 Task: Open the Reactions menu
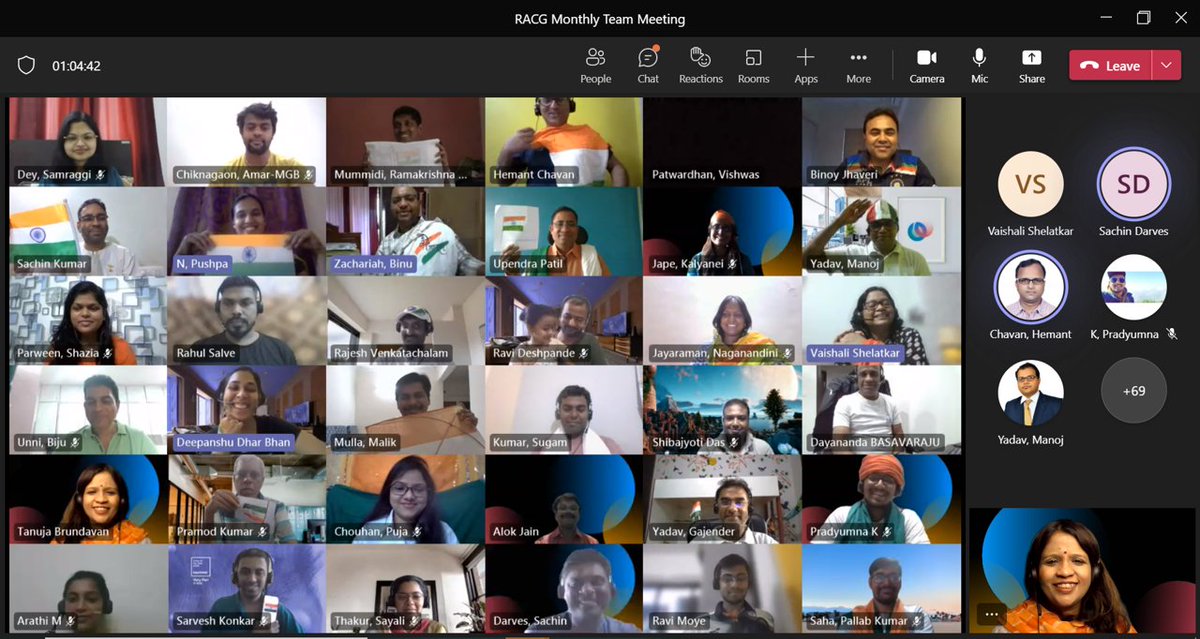(700, 65)
